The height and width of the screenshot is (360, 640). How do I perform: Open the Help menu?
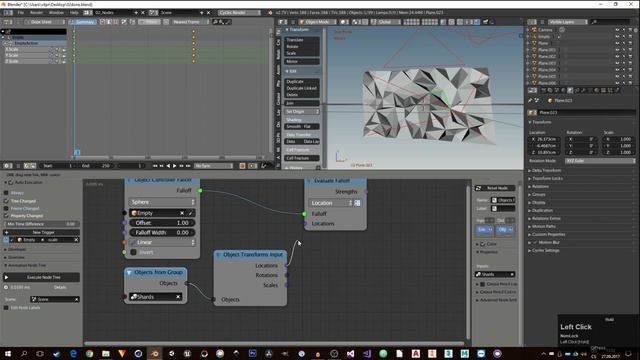pyautogui.click(x=74, y=13)
